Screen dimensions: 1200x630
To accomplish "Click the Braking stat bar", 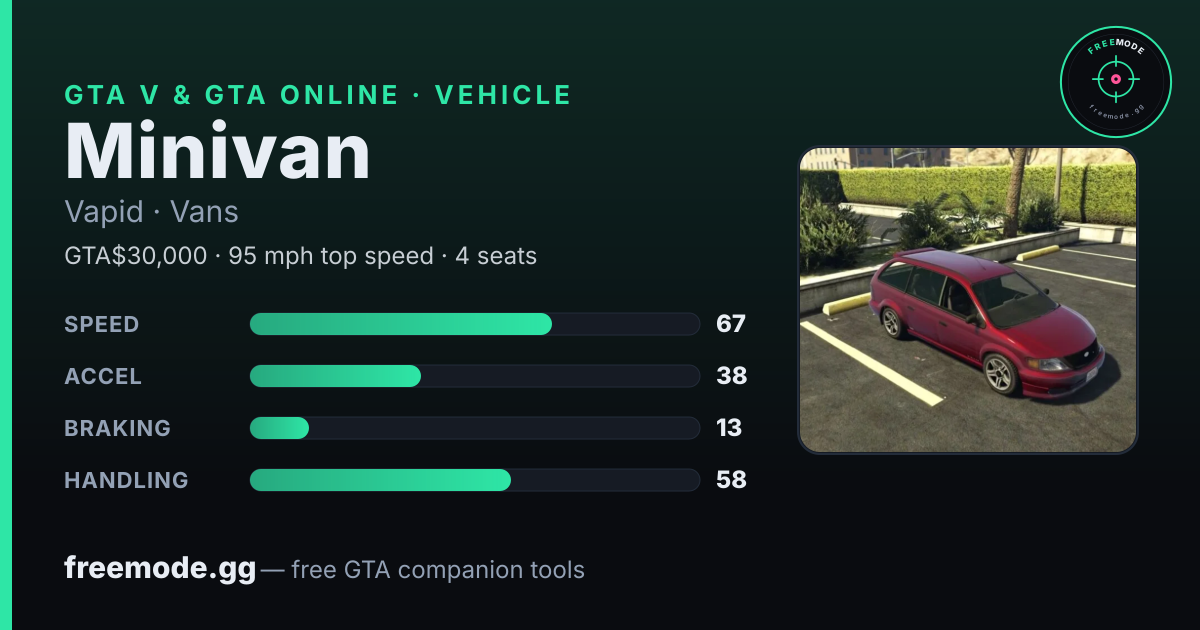I will tap(474, 428).
